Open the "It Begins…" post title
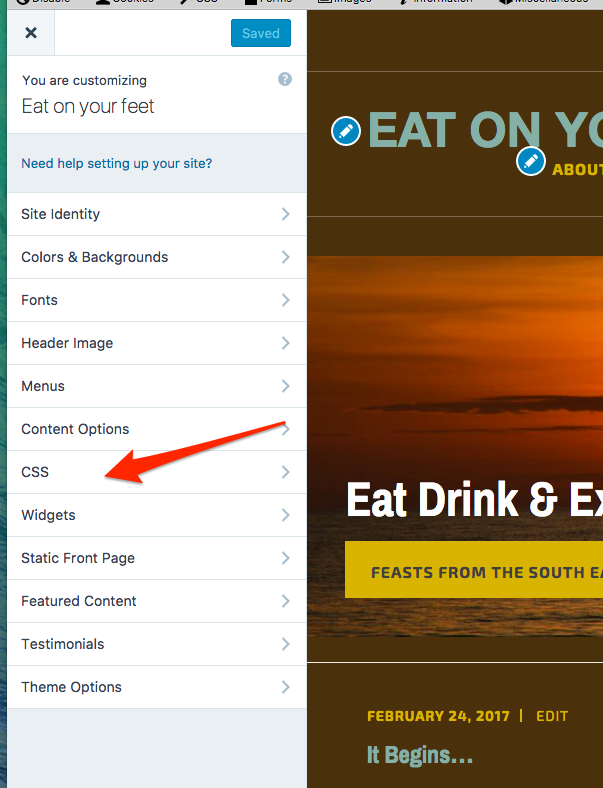The height and width of the screenshot is (788, 603). pos(420,755)
